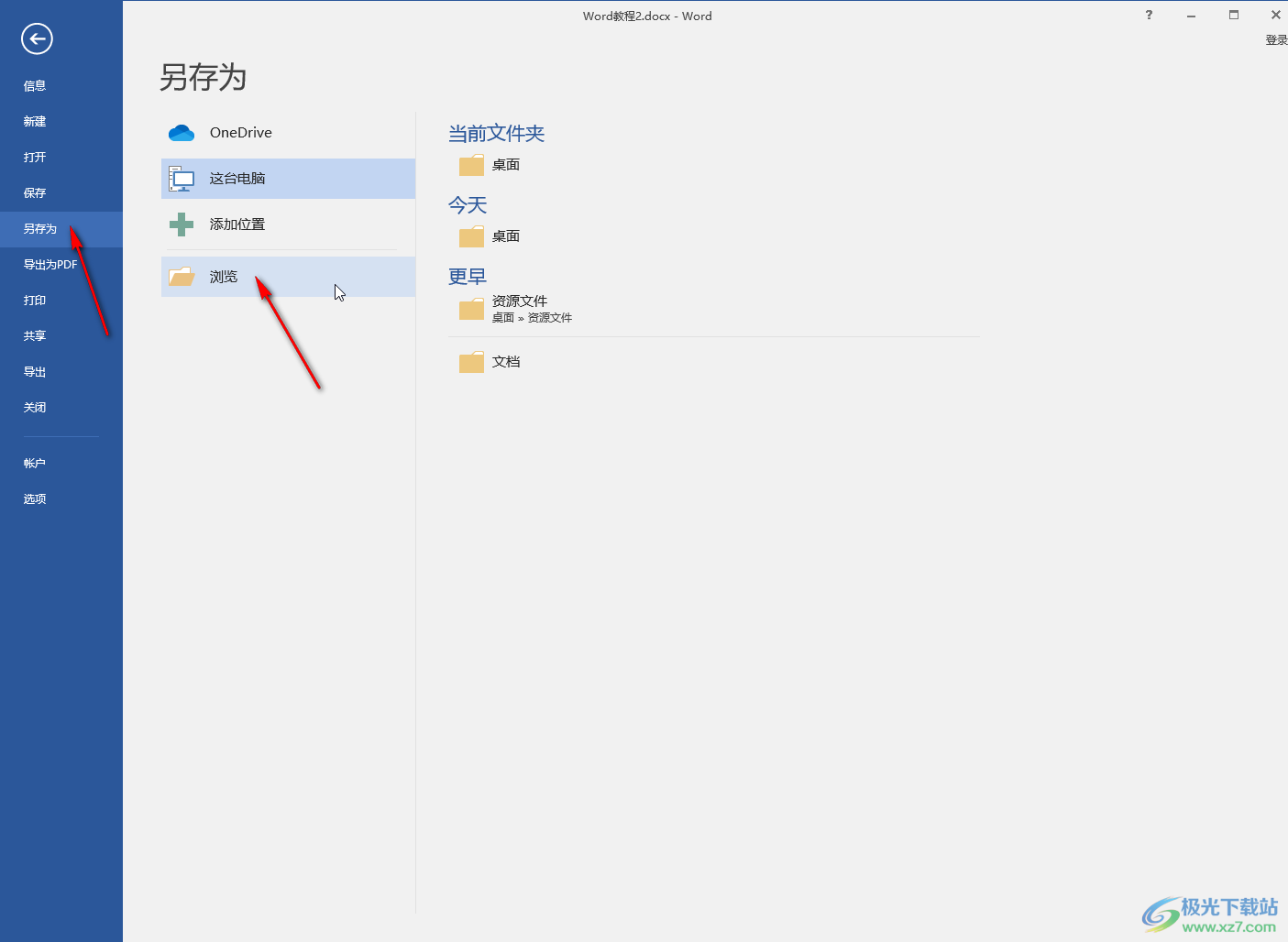Screen dimensions: 1288x942
Task: Open the 共享 sidebar item
Action: tap(35, 336)
